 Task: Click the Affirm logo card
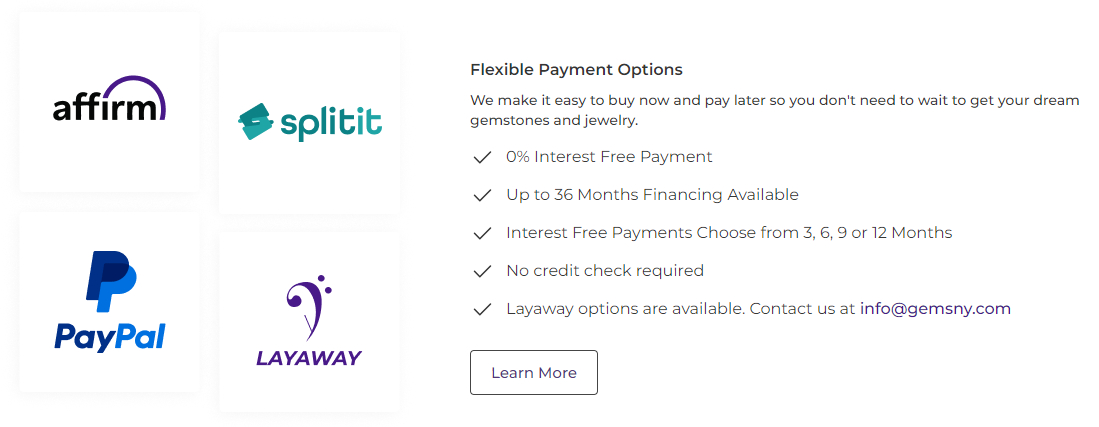click(x=109, y=102)
